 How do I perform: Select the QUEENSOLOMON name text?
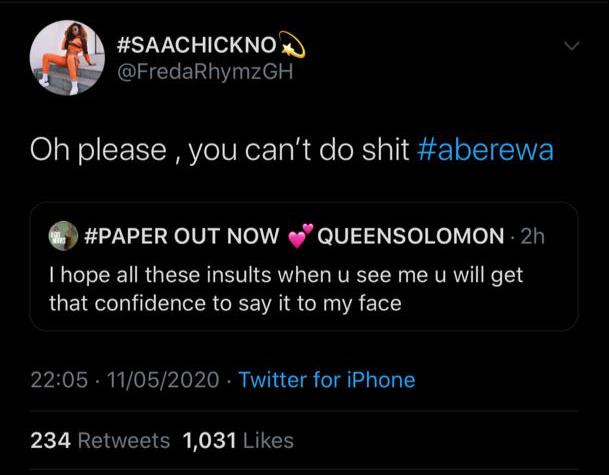411,236
